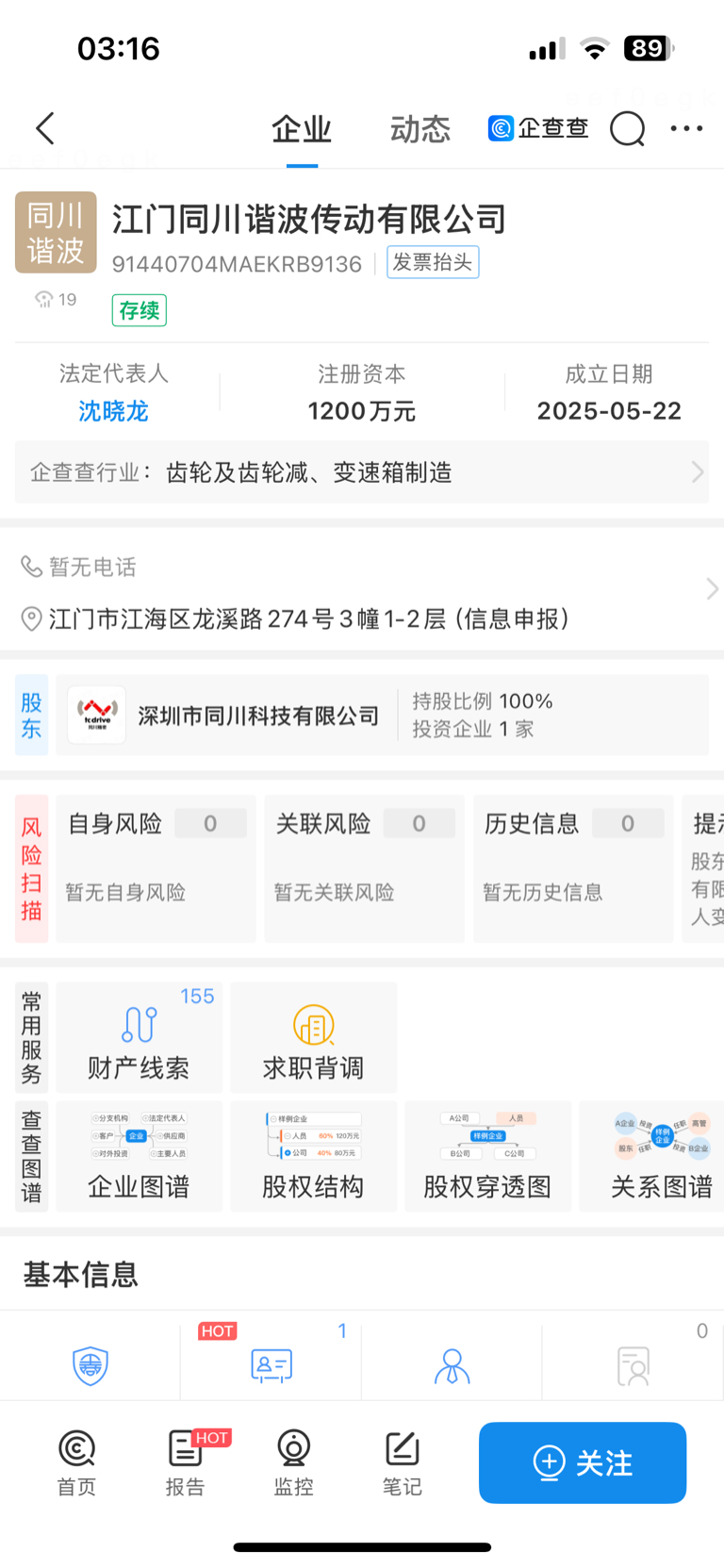Tap the 基本信息 section heading
The image size is (724, 1568).
click(x=81, y=1275)
